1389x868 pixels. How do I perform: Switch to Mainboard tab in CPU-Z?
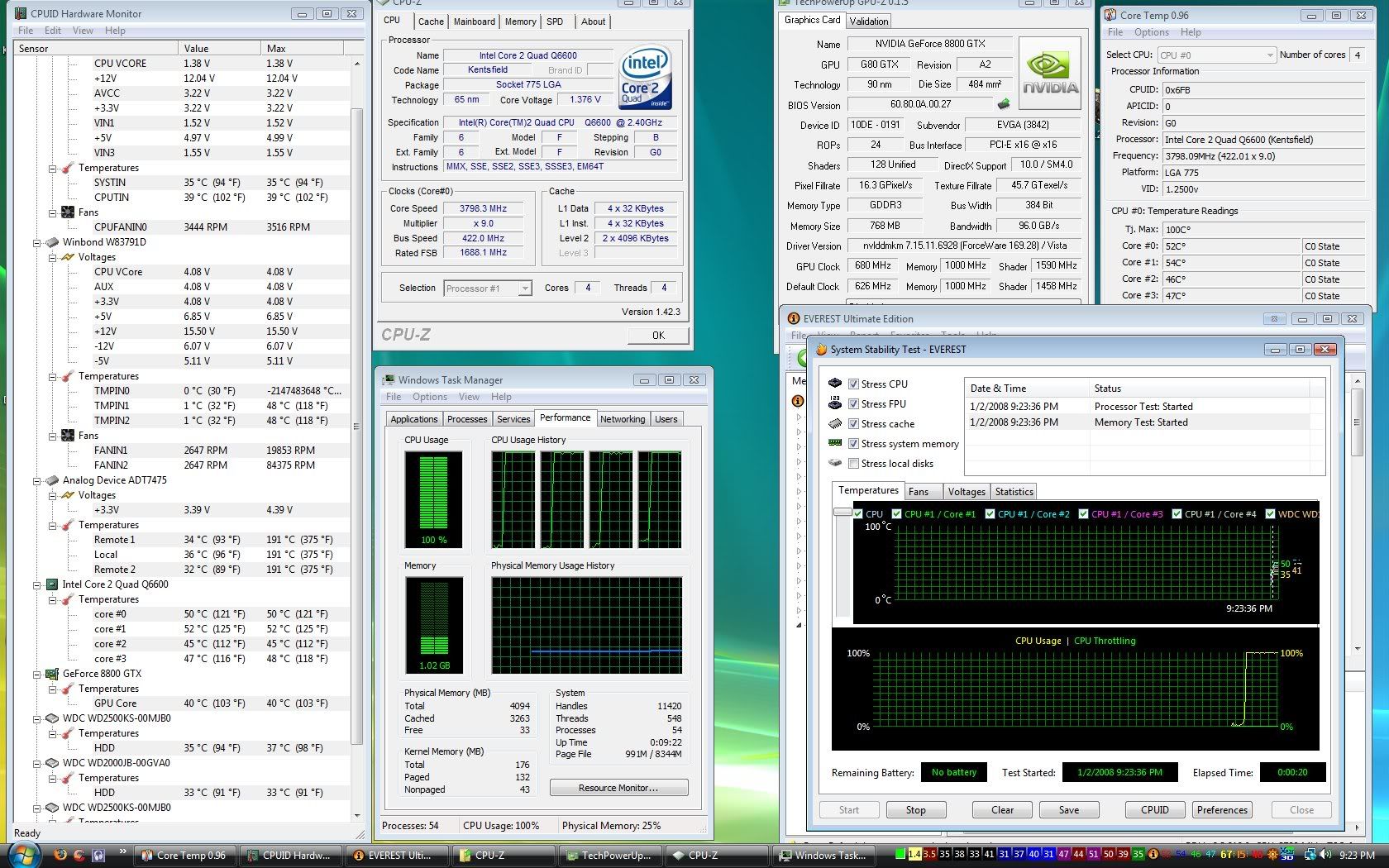474,21
